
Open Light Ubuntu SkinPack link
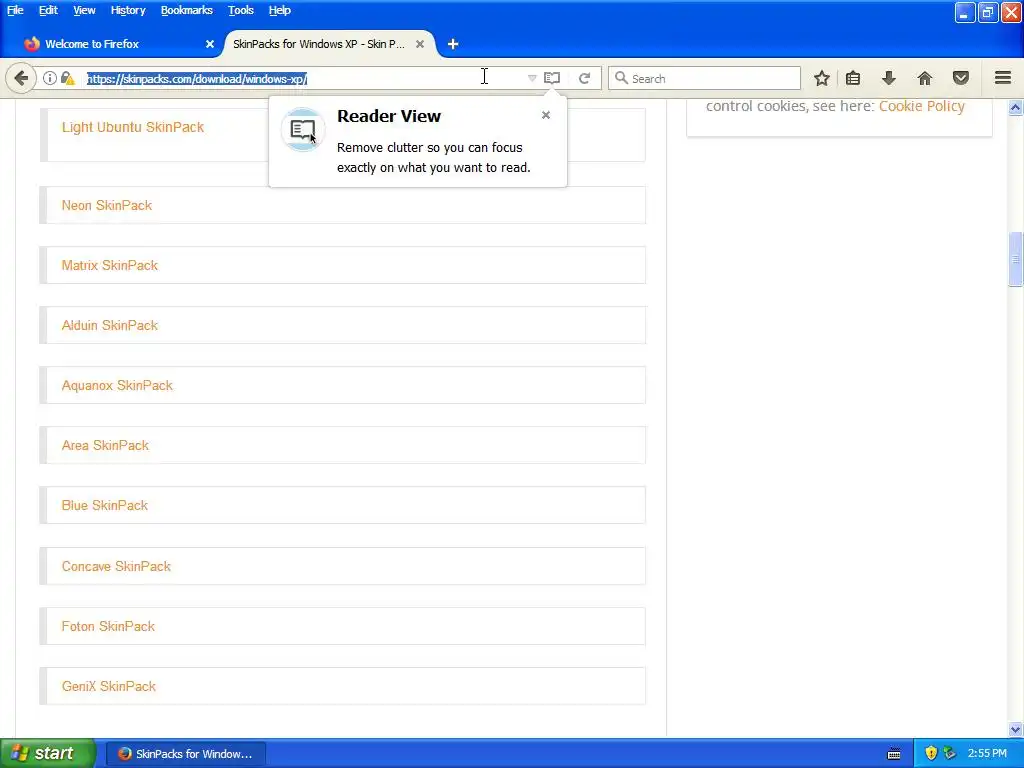(133, 127)
